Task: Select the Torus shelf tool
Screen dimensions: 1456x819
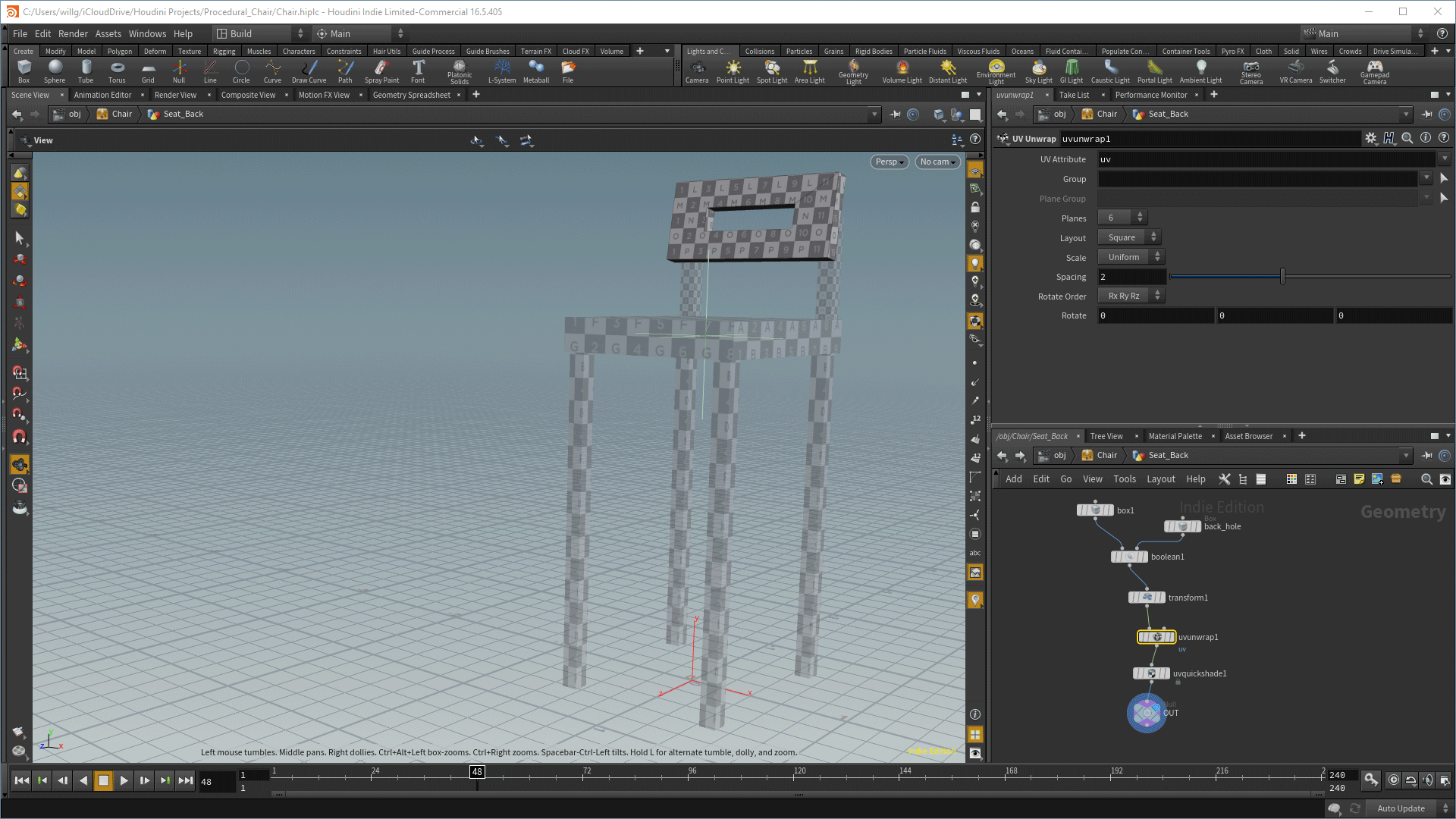Action: click(117, 71)
